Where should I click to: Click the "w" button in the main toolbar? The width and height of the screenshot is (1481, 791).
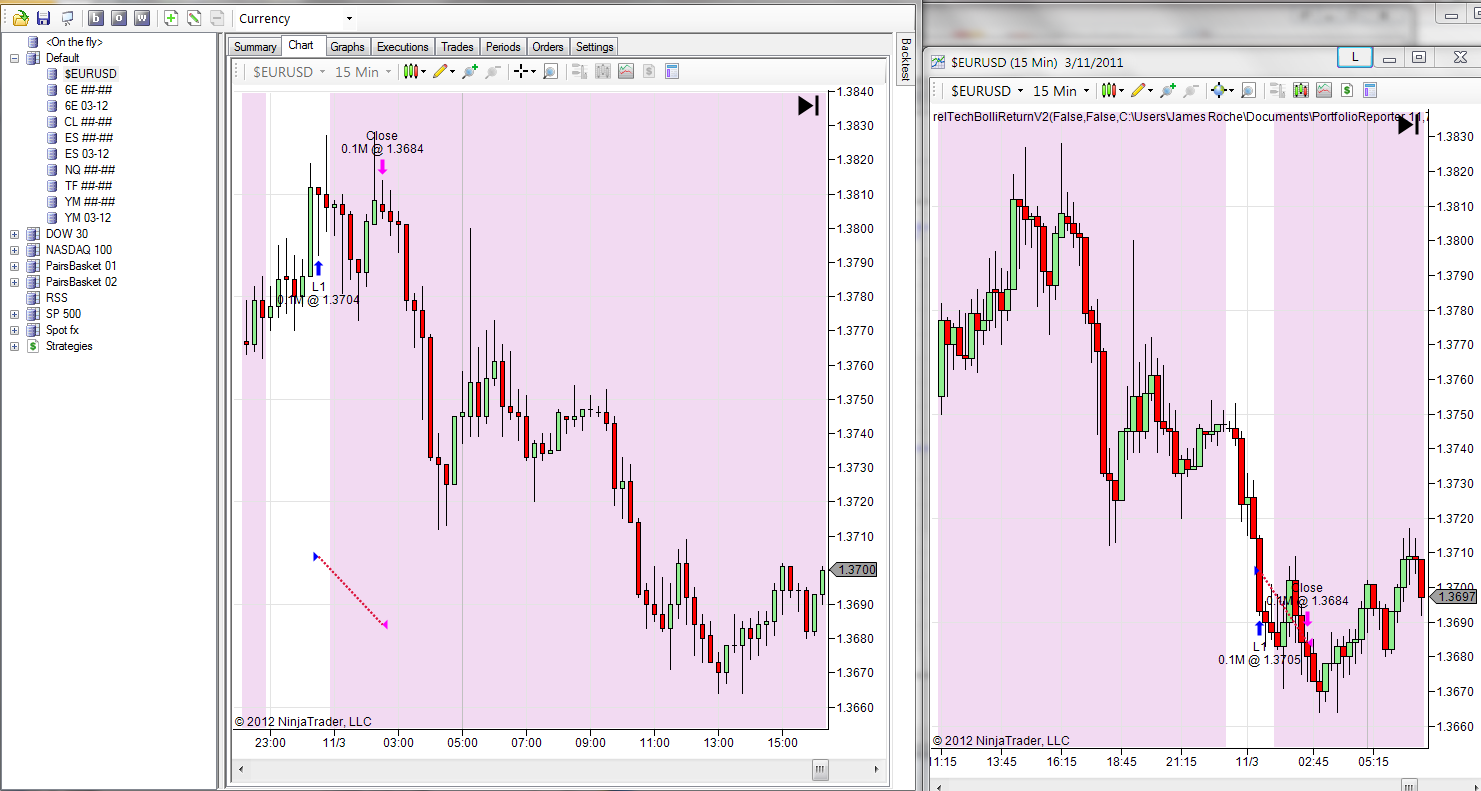click(x=142, y=18)
